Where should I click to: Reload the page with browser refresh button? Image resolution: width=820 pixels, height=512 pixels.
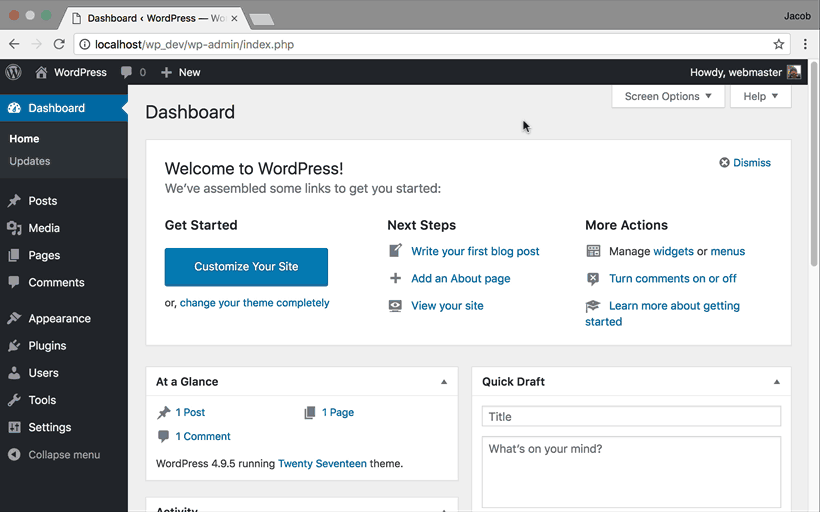click(59, 44)
